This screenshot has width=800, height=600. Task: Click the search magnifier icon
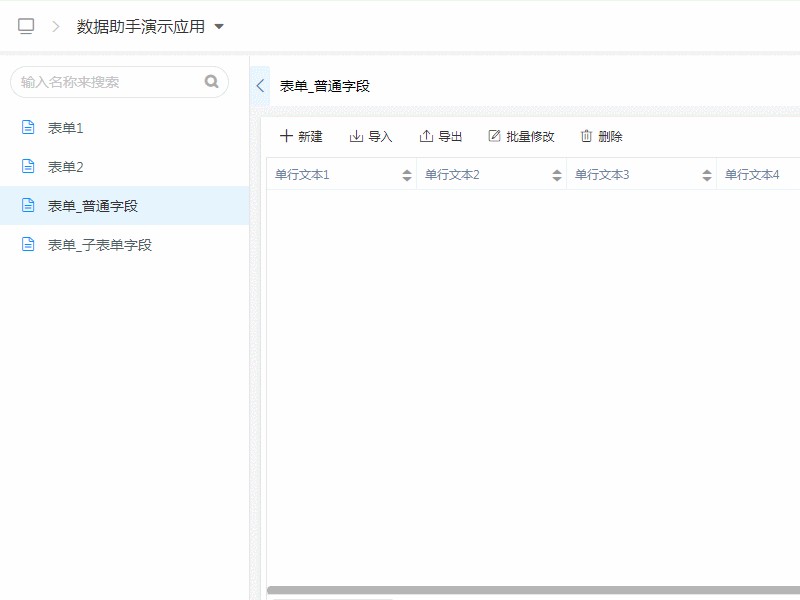click(211, 82)
